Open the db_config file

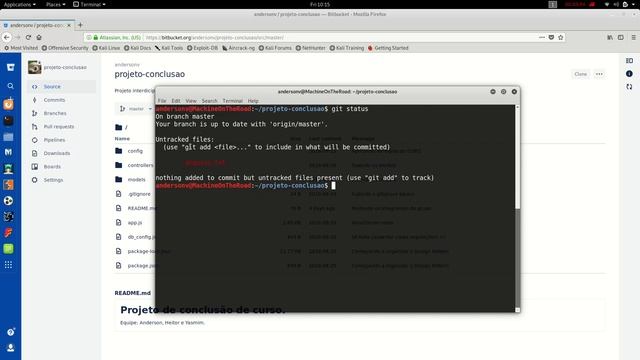tap(141, 237)
